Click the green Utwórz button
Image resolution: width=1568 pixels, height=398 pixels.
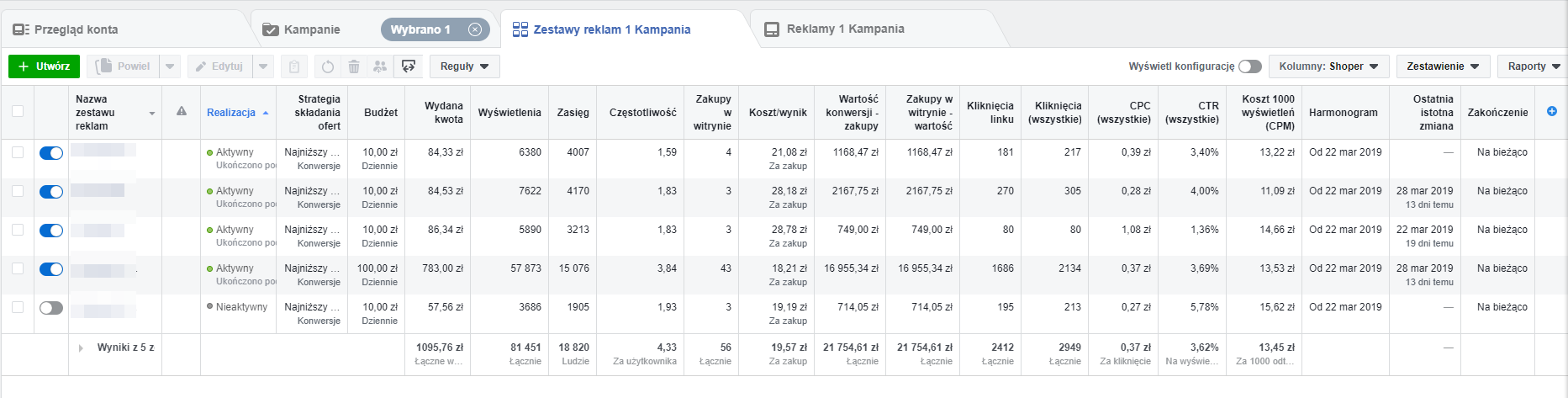[45, 66]
